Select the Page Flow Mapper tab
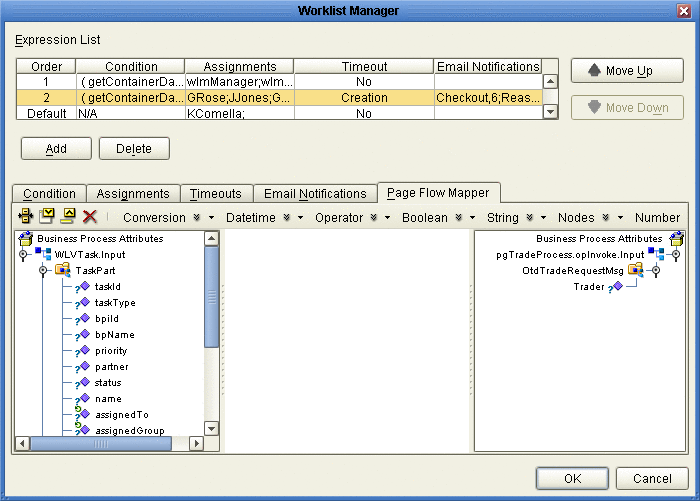The image size is (700, 501). coord(438,192)
